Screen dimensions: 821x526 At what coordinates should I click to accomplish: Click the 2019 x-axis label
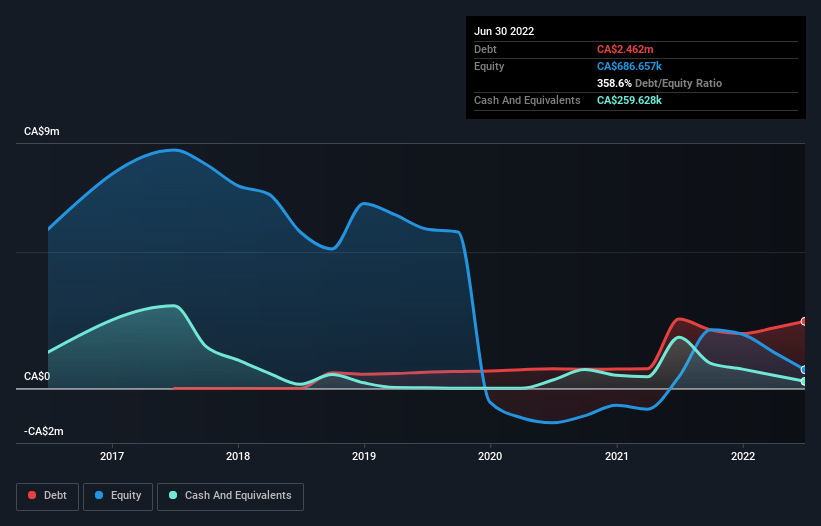pos(364,456)
